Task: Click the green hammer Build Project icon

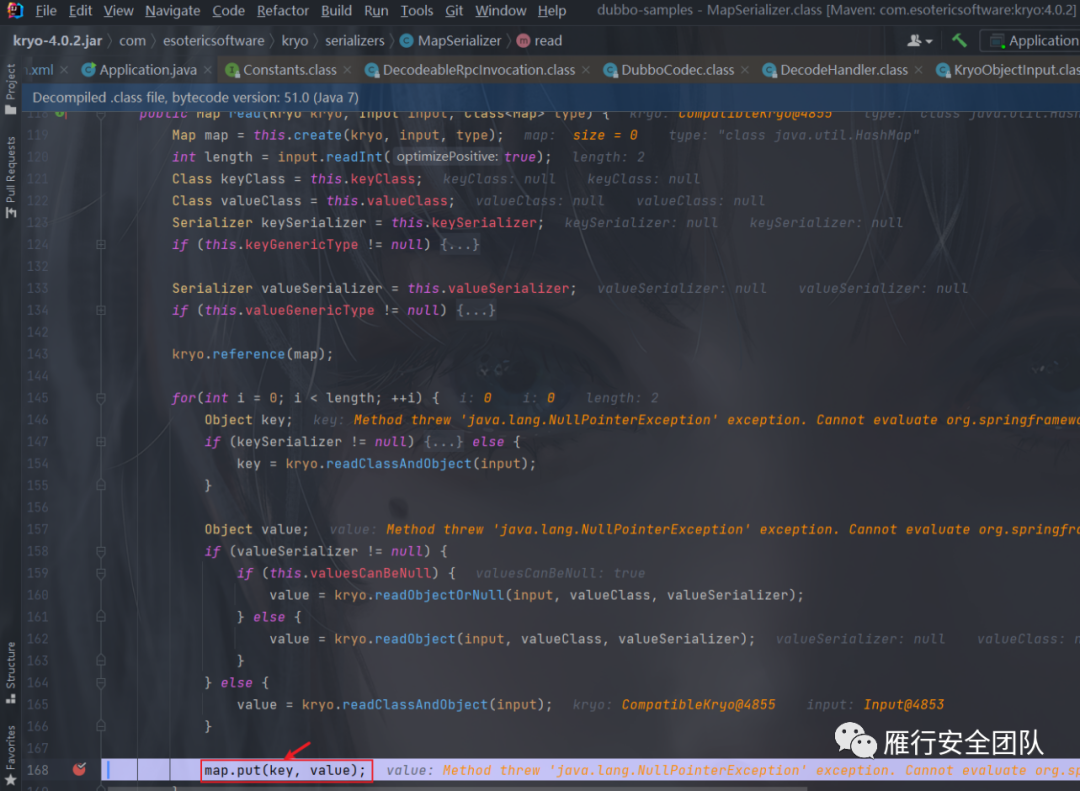Action: coord(959,41)
